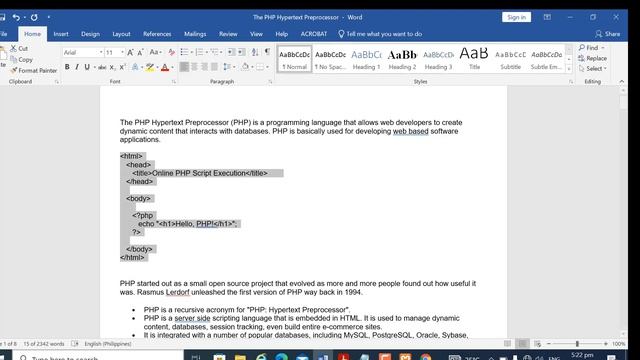Click the numbered list icon
Screen dimensions: 640x360
(x=199, y=52)
